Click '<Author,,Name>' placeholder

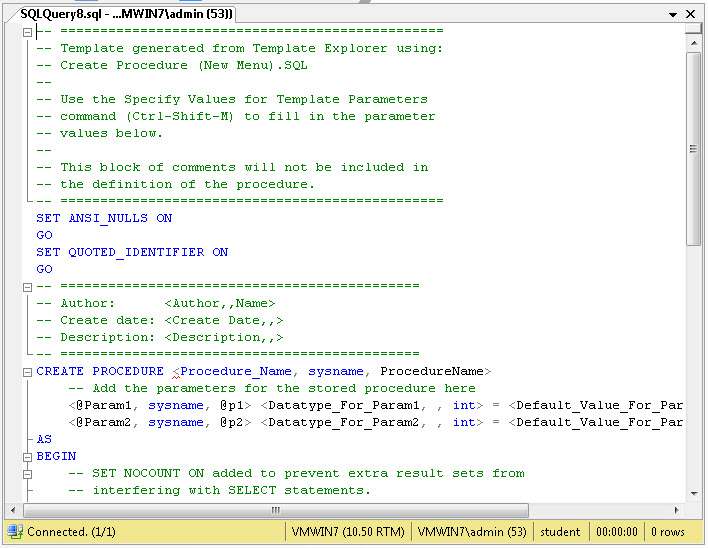click(220, 303)
